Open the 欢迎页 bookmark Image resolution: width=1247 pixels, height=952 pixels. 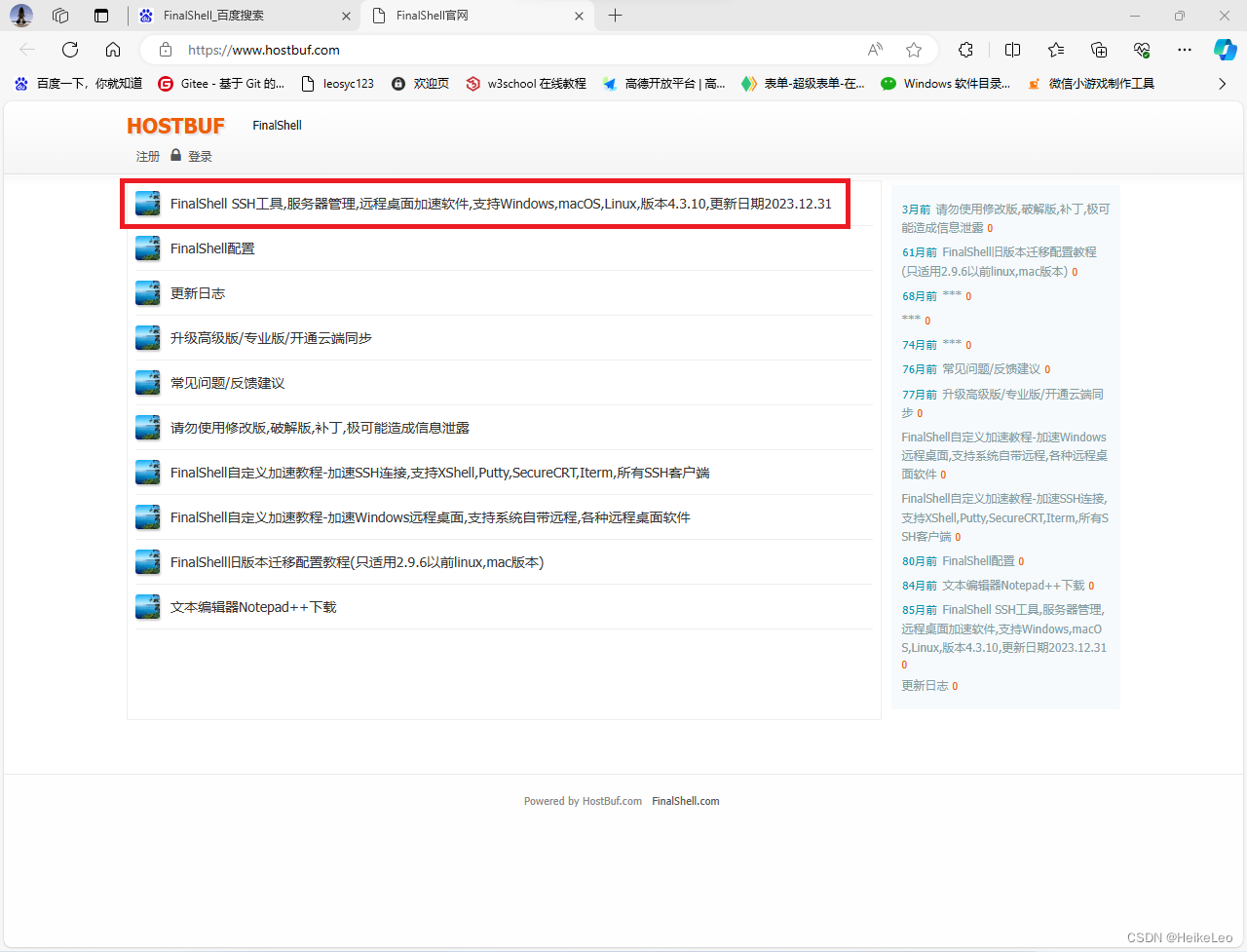click(420, 84)
